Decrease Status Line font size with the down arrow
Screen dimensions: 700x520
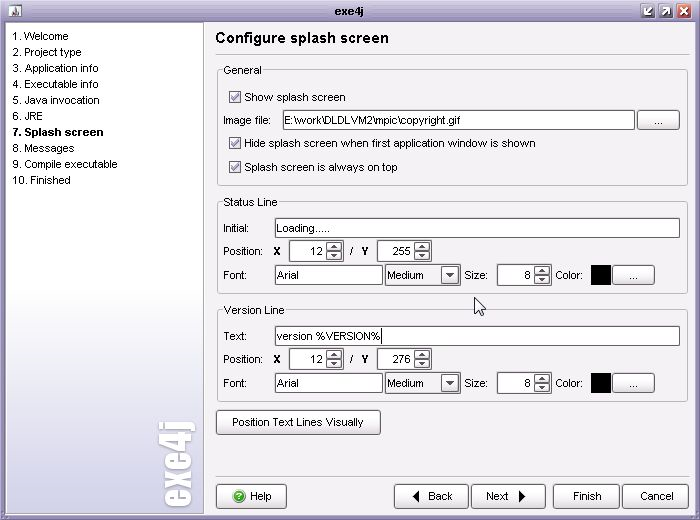542,279
